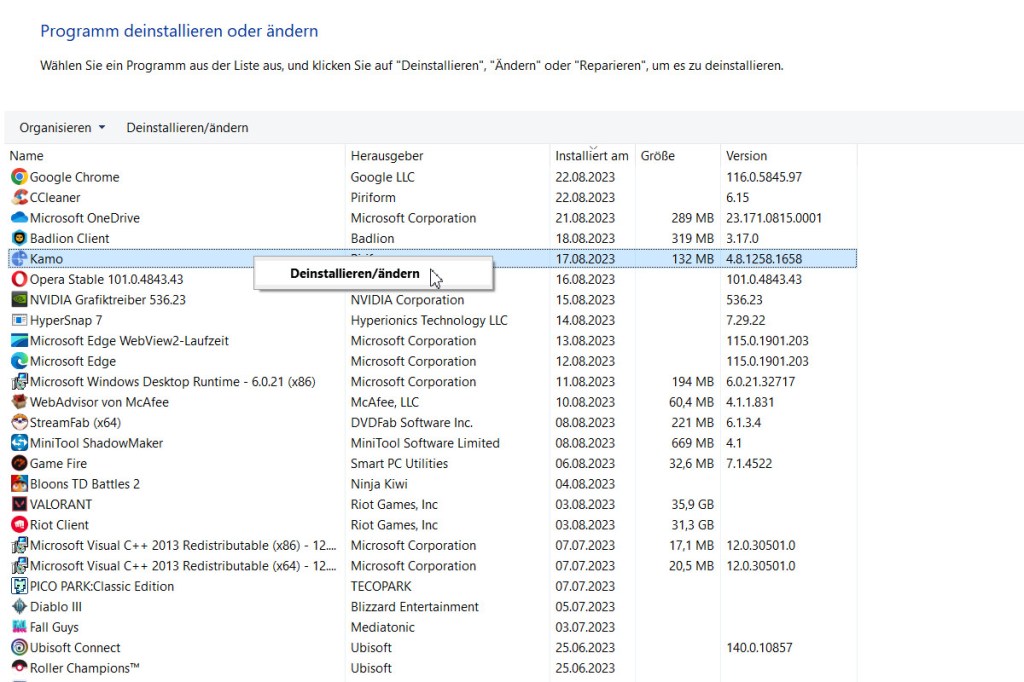
Task: Click the 35,9 GB size of VALORANT
Action: 693,504
